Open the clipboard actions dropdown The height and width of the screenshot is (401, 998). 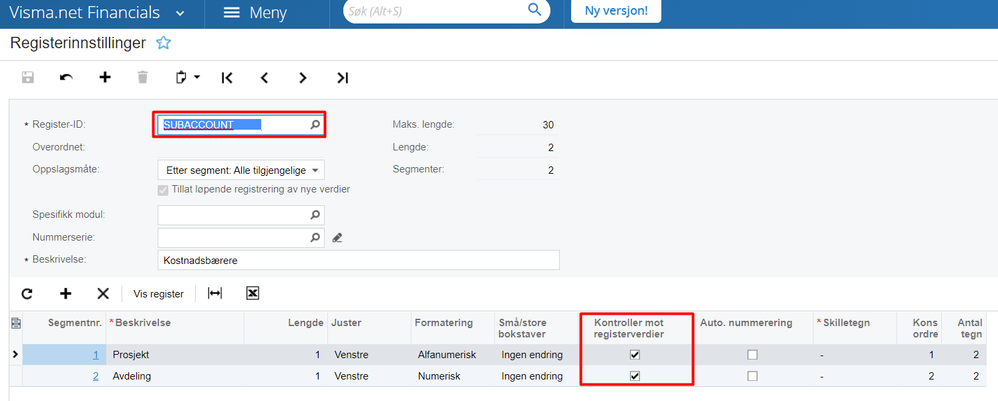[x=187, y=77]
